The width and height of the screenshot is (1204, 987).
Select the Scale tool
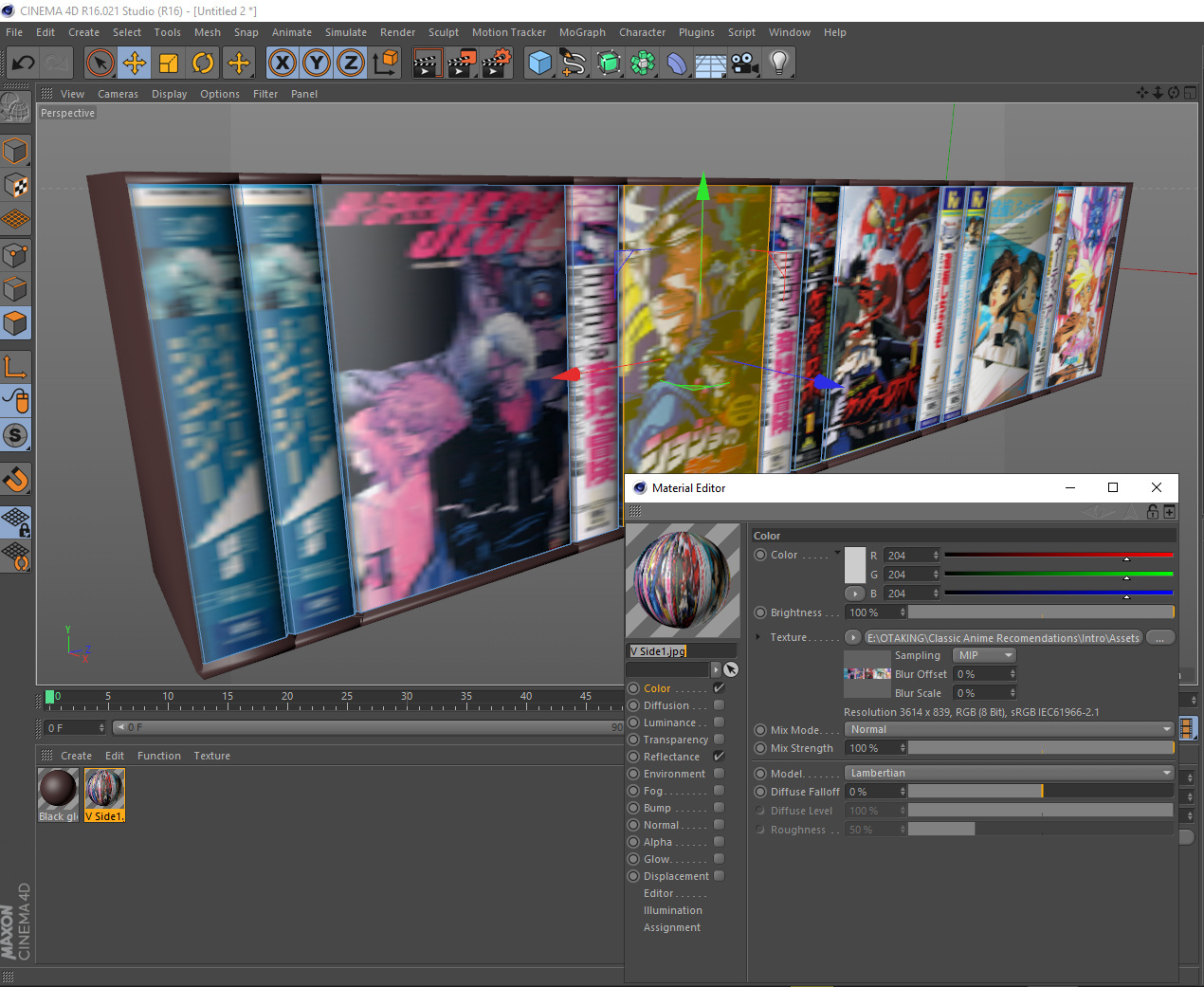click(169, 64)
